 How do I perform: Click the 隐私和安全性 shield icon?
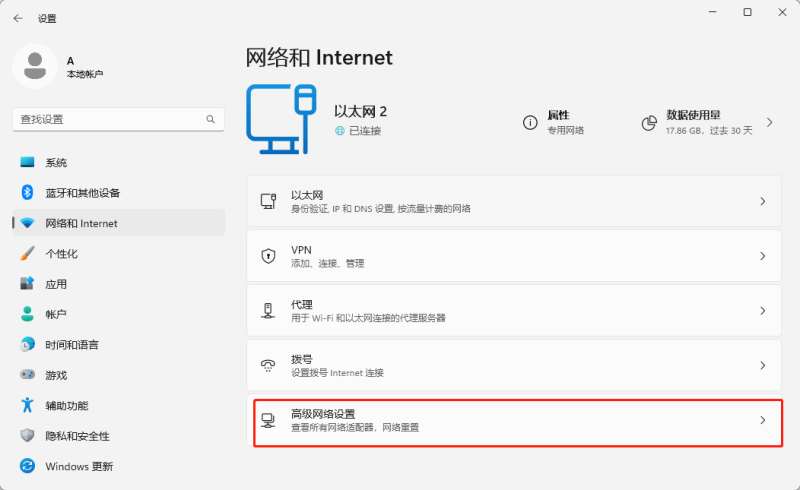click(x=27, y=435)
